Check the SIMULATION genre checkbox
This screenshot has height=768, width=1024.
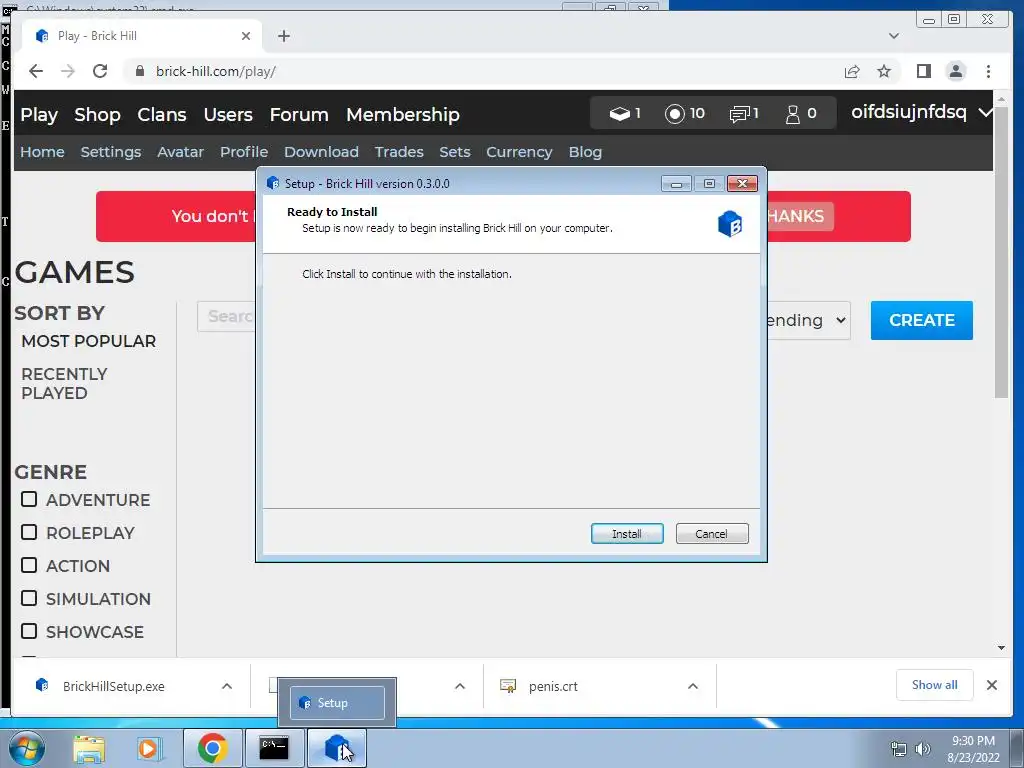point(29,598)
